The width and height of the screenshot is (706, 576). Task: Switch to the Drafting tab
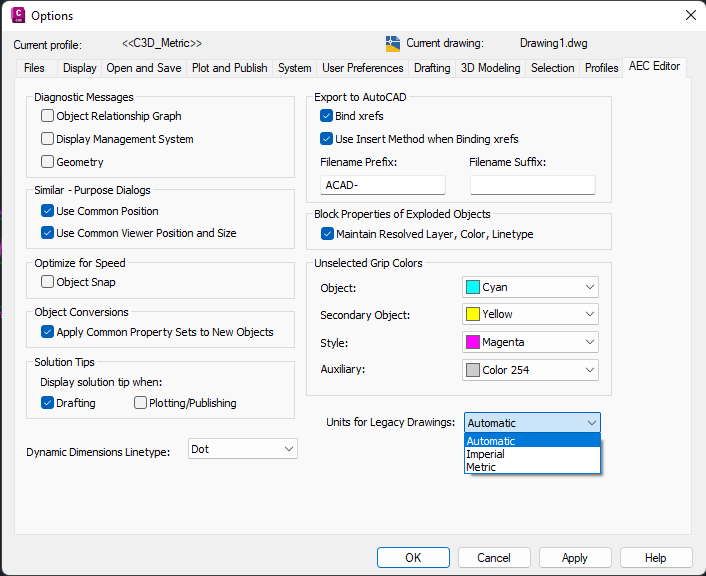point(432,68)
